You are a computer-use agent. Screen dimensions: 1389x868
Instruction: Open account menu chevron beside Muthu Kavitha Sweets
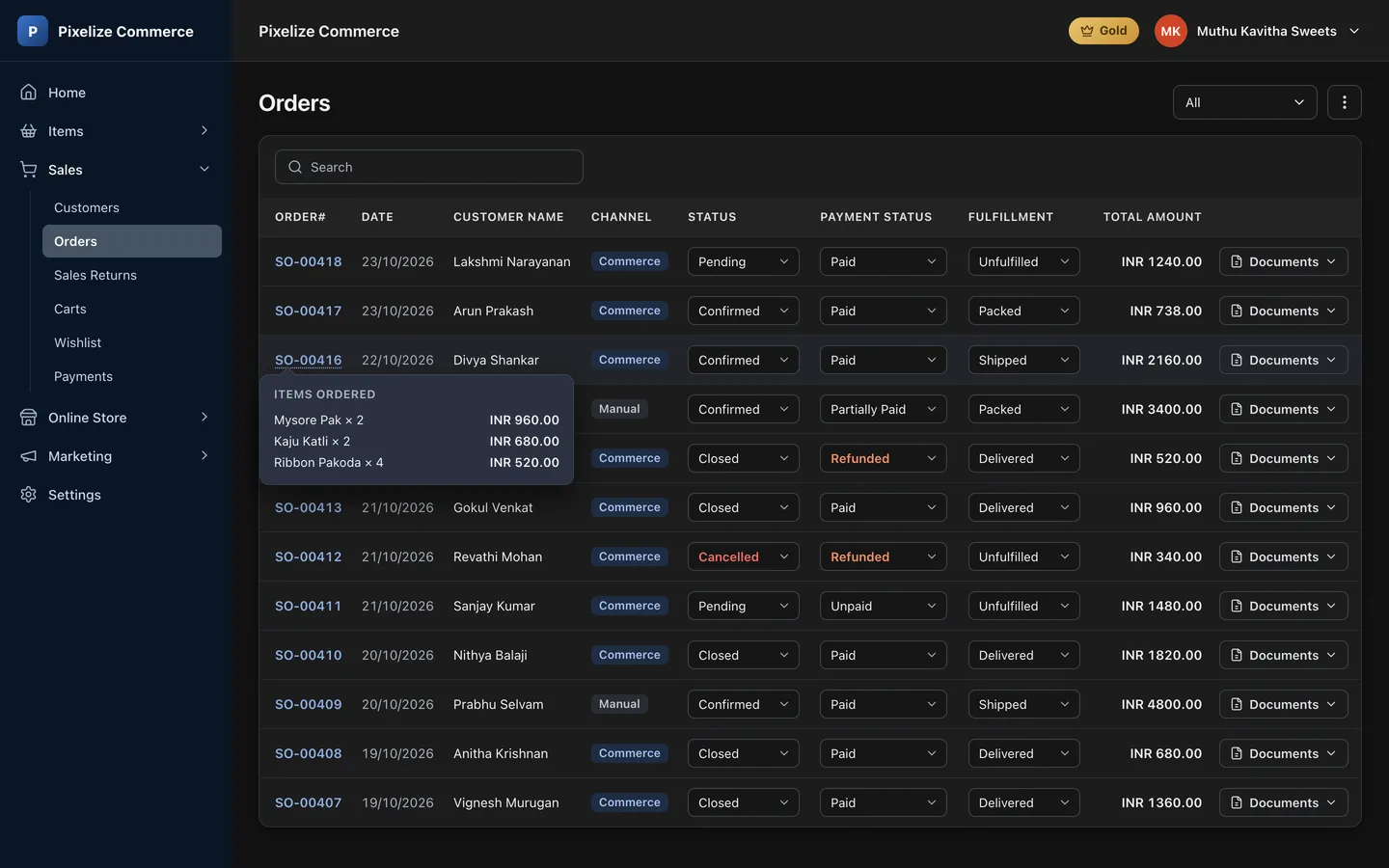[x=1353, y=31]
